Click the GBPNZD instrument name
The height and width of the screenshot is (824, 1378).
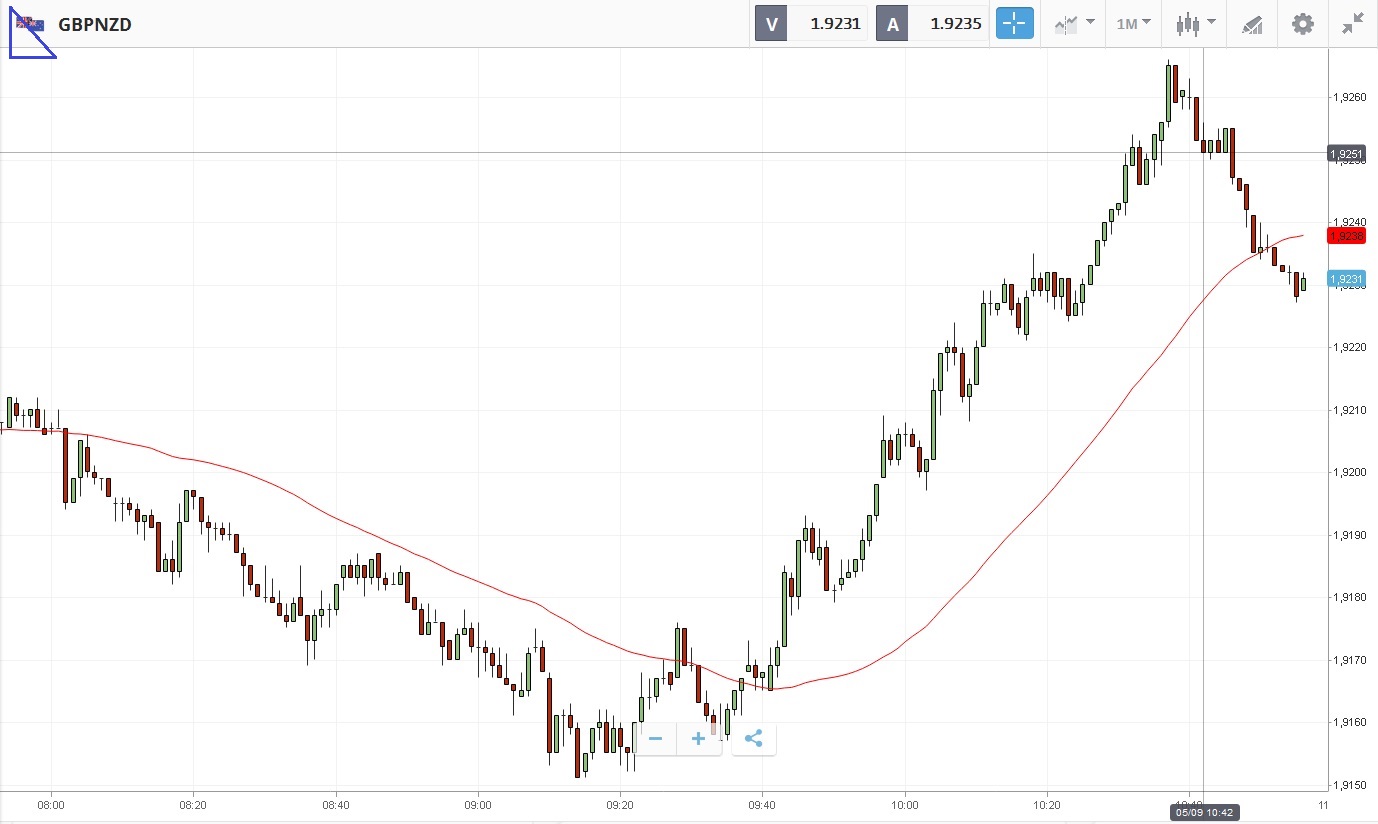[x=95, y=24]
